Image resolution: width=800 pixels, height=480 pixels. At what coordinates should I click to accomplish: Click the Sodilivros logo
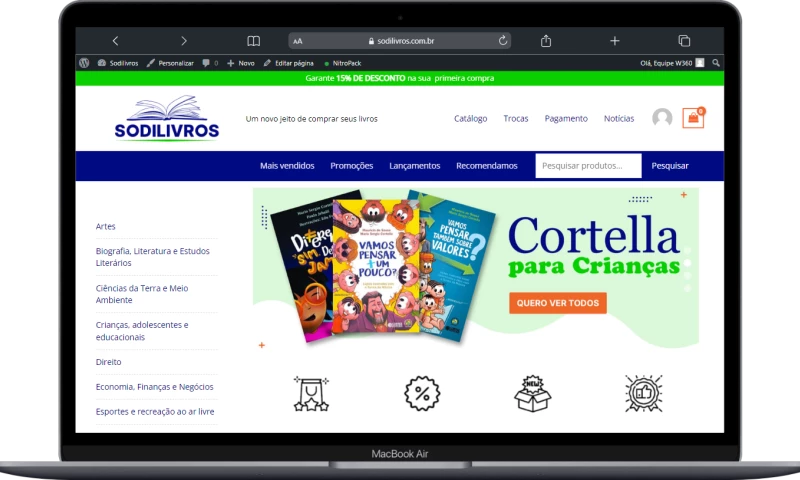(x=167, y=118)
